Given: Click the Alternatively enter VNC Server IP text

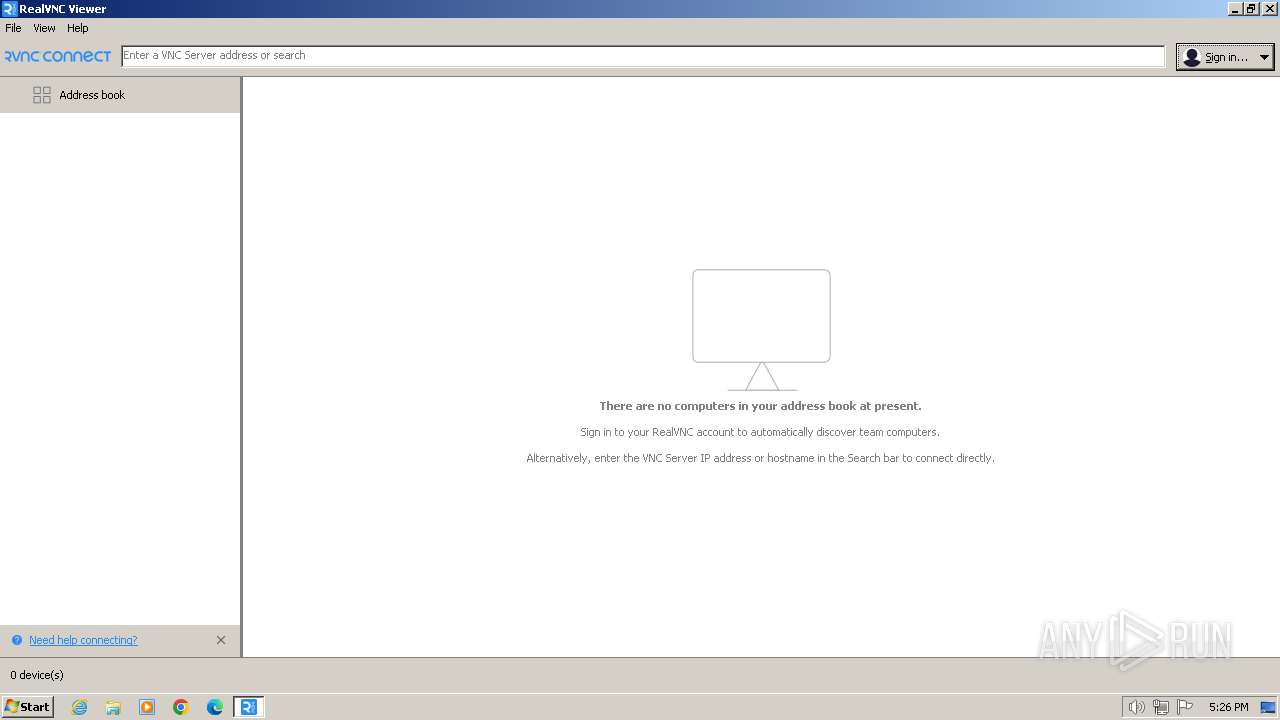Looking at the screenshot, I should pos(760,458).
